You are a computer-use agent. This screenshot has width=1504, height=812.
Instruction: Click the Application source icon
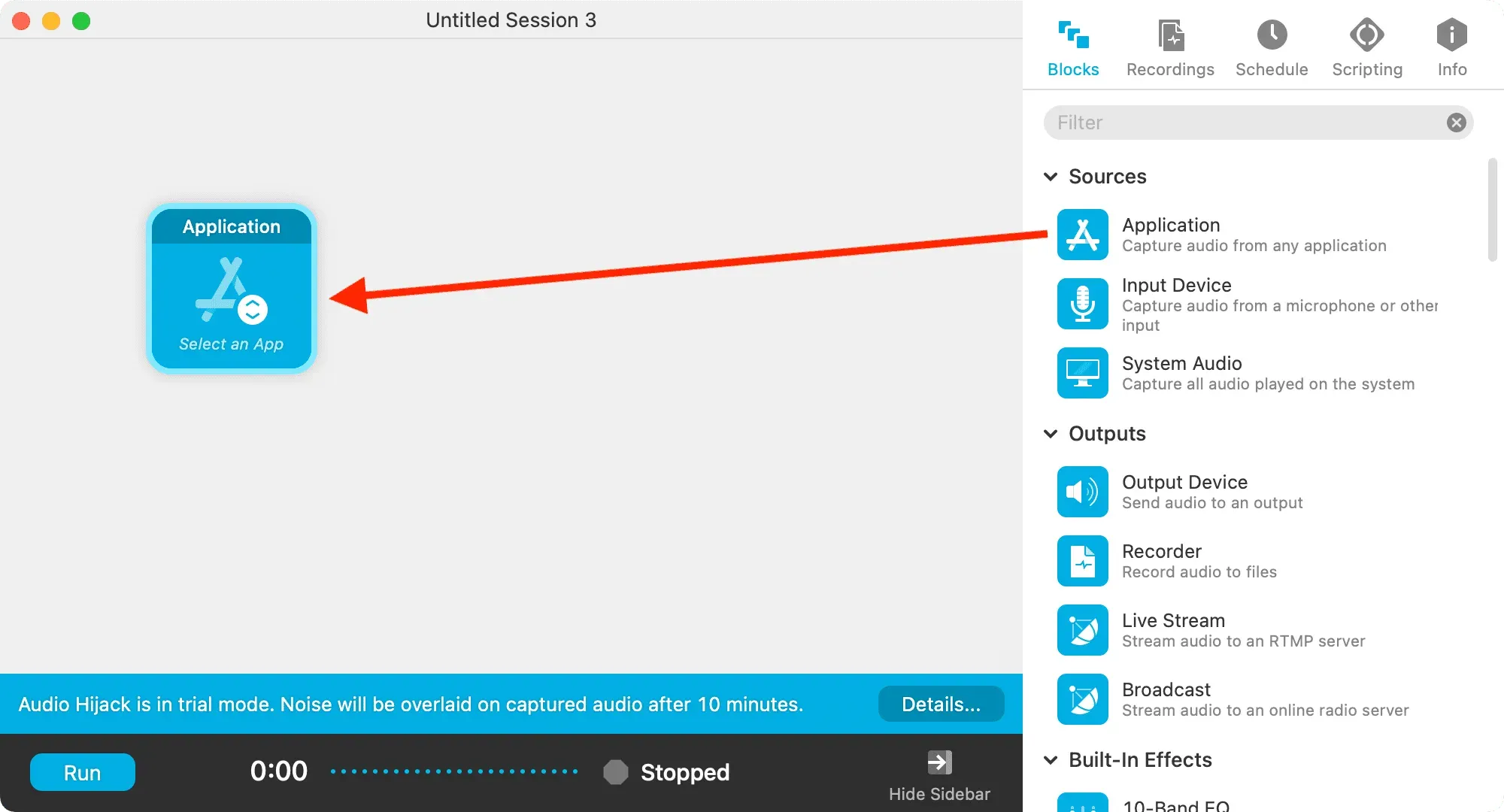point(1081,234)
